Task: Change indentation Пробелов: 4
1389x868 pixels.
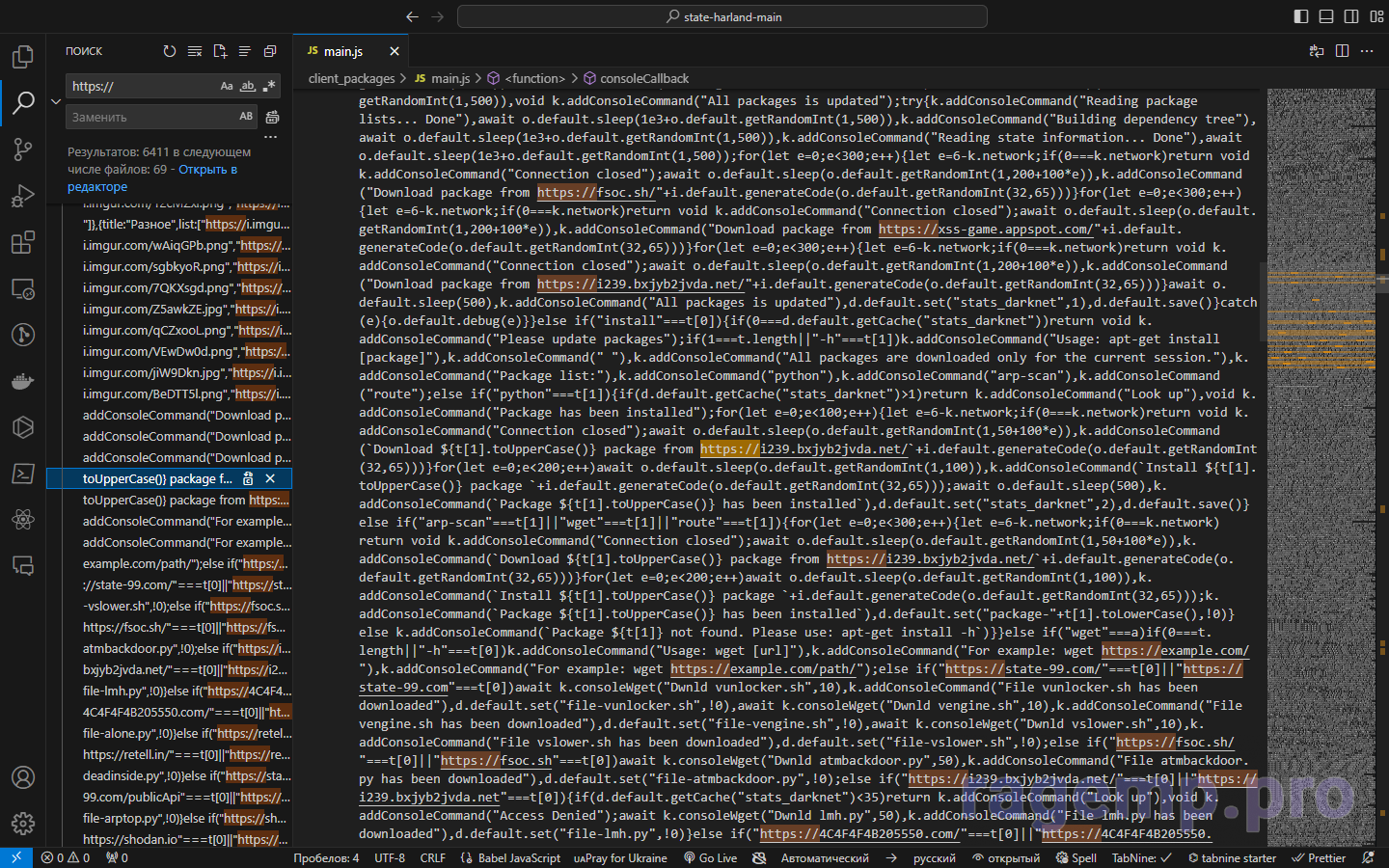Action: [326, 857]
